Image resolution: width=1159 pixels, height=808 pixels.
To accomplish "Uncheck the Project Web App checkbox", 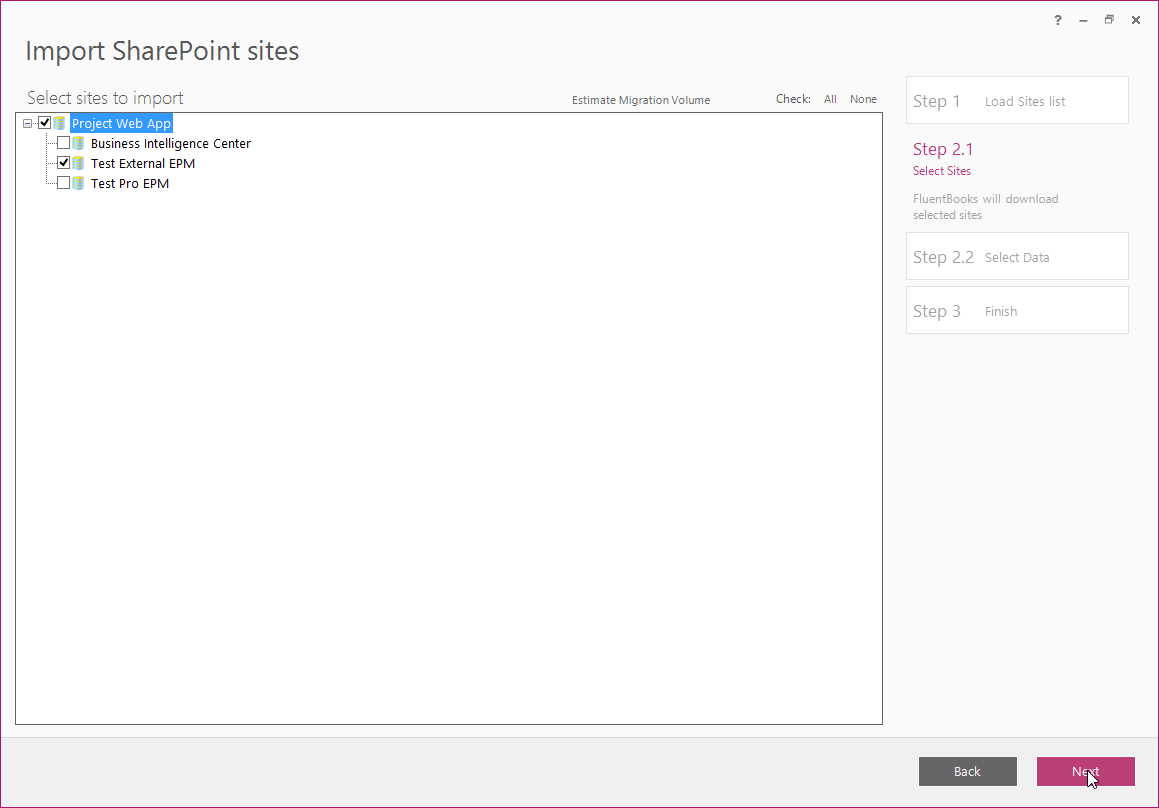I will click(x=44, y=123).
